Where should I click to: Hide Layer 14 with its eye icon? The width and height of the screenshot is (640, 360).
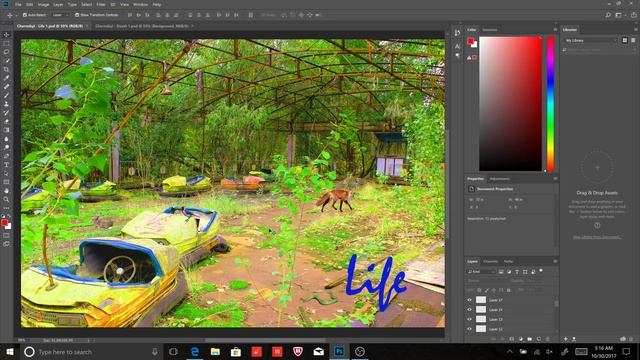(x=469, y=310)
